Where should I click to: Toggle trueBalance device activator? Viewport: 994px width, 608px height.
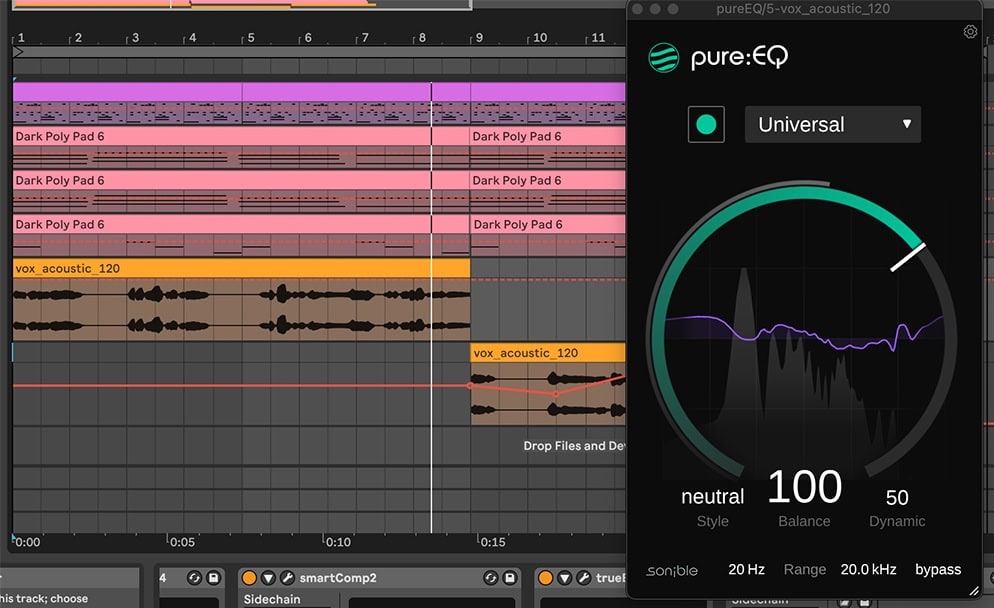(x=545, y=578)
